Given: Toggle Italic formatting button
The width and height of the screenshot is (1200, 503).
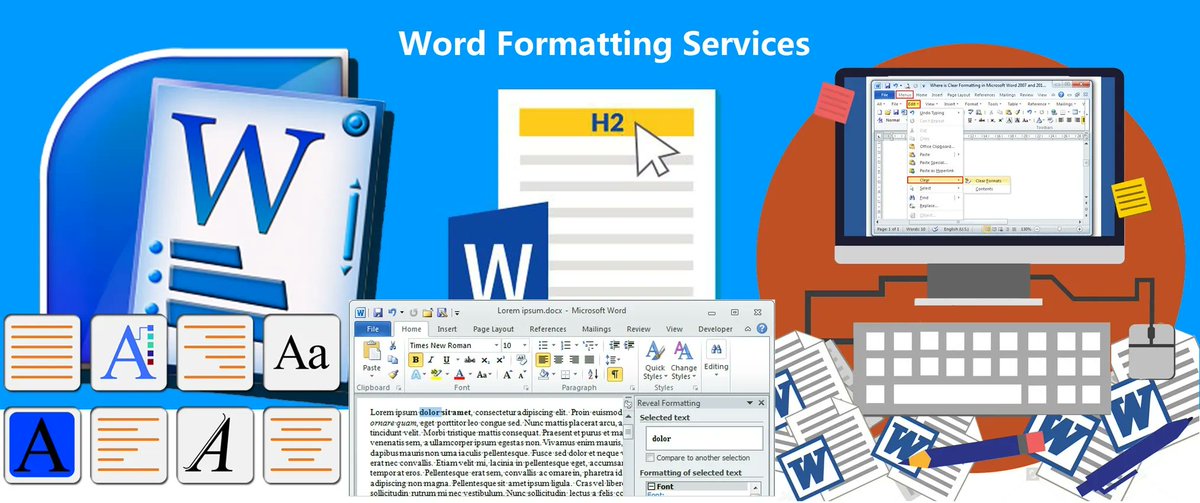Looking at the screenshot, I should tap(431, 360).
